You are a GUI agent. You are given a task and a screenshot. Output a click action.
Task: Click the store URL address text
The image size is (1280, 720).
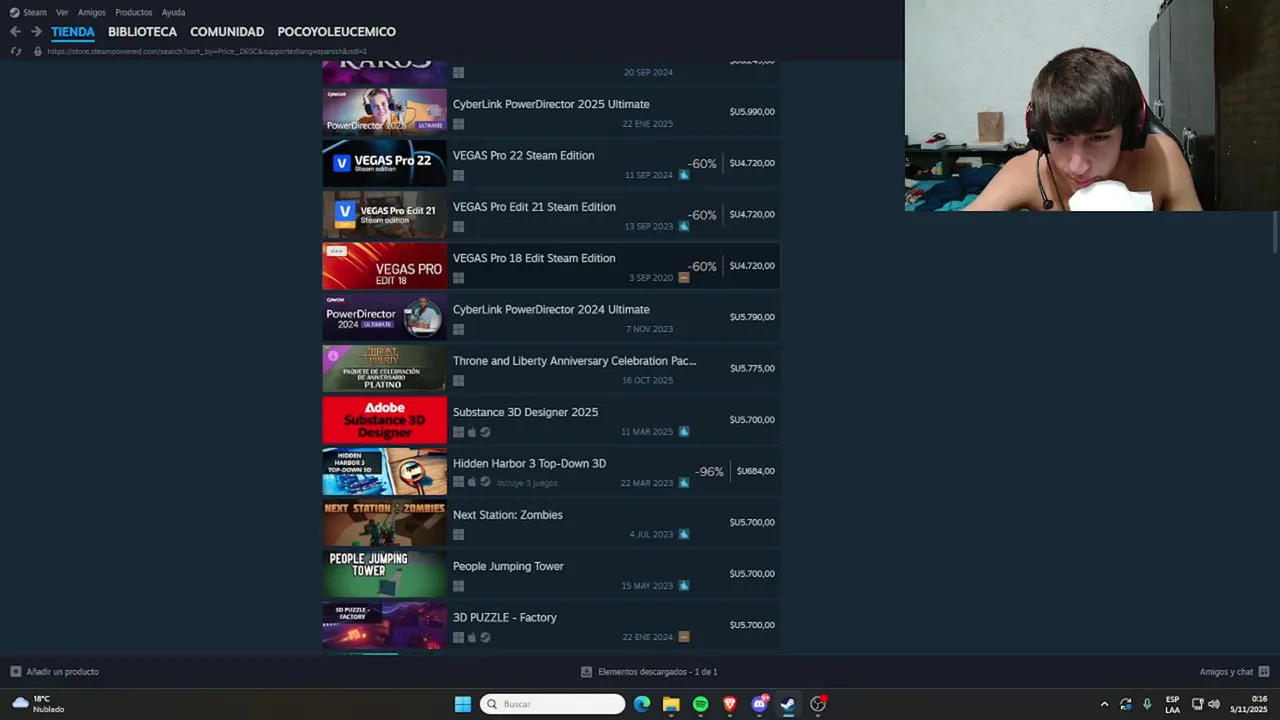tap(207, 51)
